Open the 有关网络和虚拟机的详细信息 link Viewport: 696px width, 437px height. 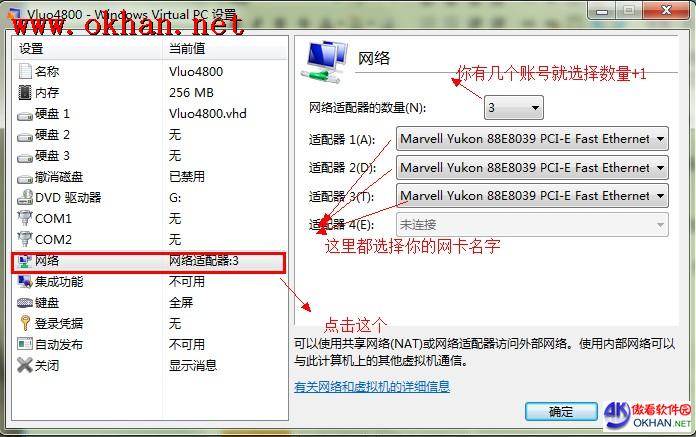pos(372,386)
